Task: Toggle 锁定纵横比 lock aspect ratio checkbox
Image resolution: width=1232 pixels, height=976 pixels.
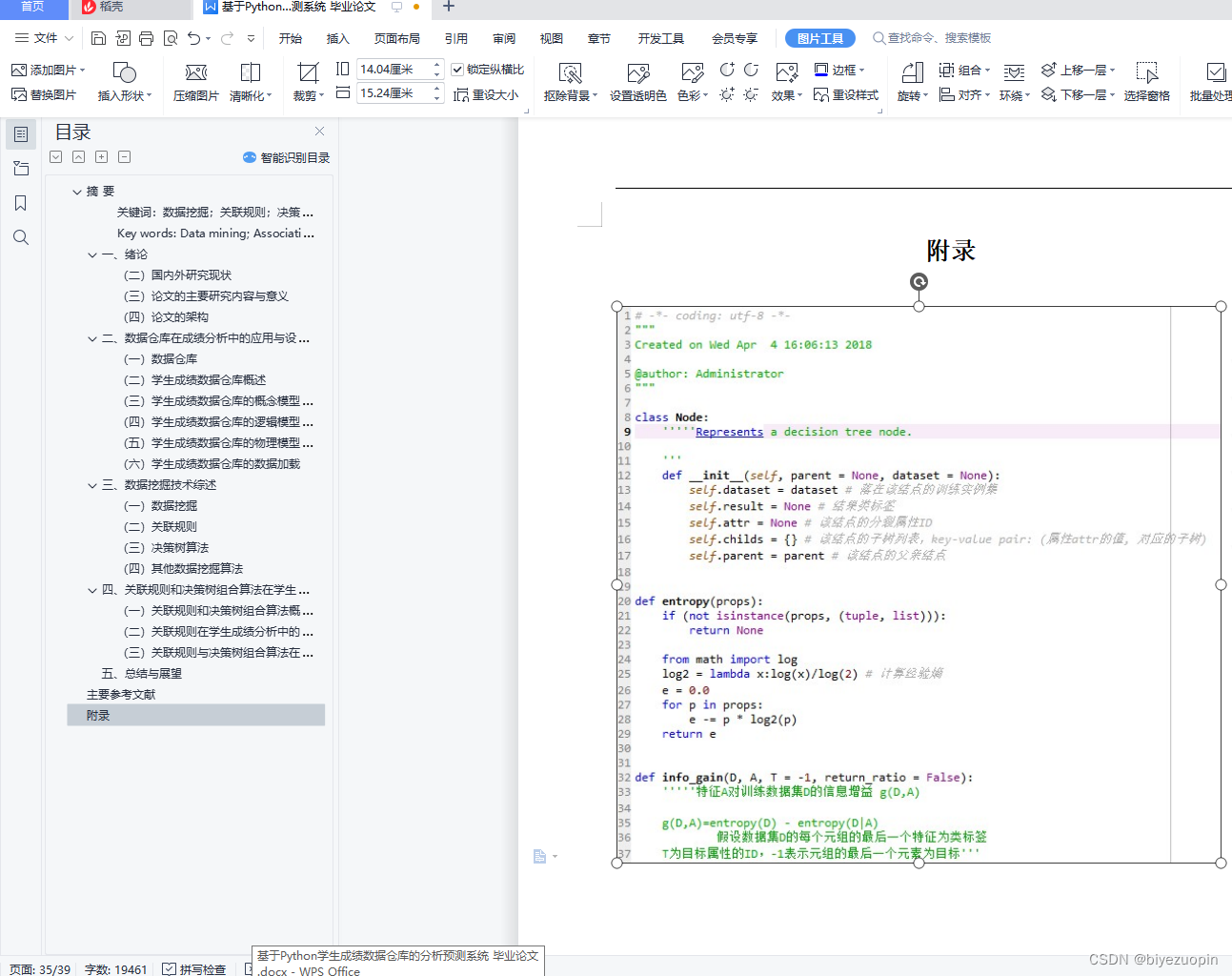Action: click(x=457, y=70)
